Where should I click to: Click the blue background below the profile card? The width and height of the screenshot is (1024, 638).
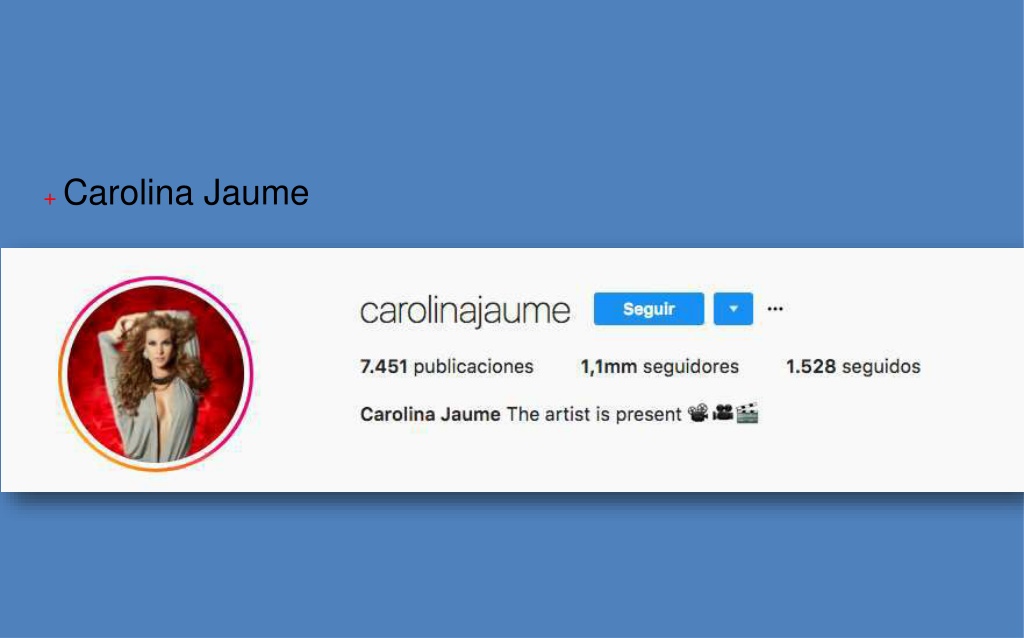coord(512,568)
